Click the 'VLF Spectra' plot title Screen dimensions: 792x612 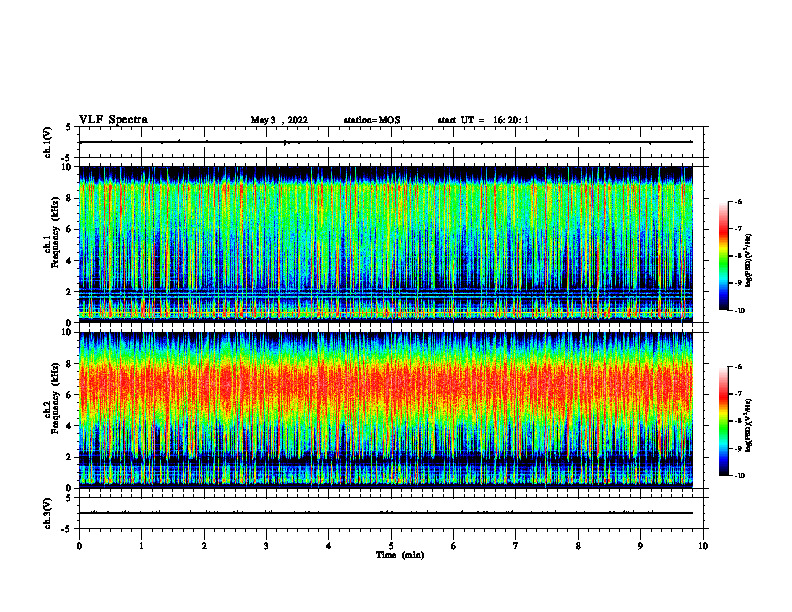pos(113,120)
